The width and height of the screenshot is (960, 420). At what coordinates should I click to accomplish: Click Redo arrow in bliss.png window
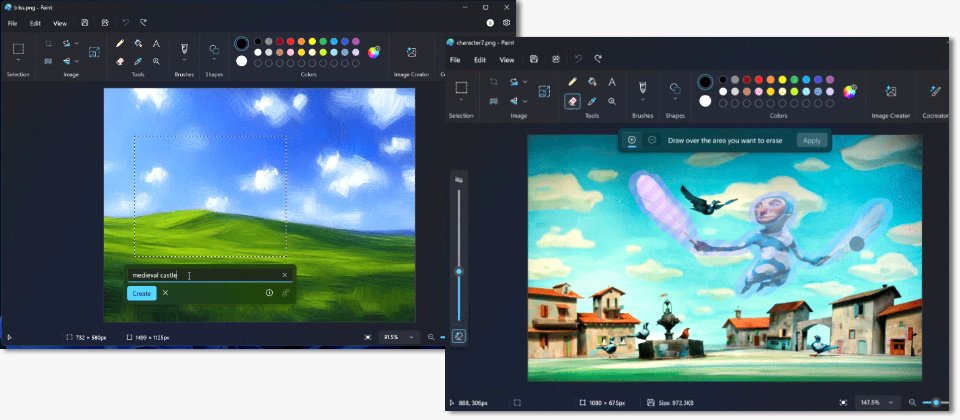143,23
